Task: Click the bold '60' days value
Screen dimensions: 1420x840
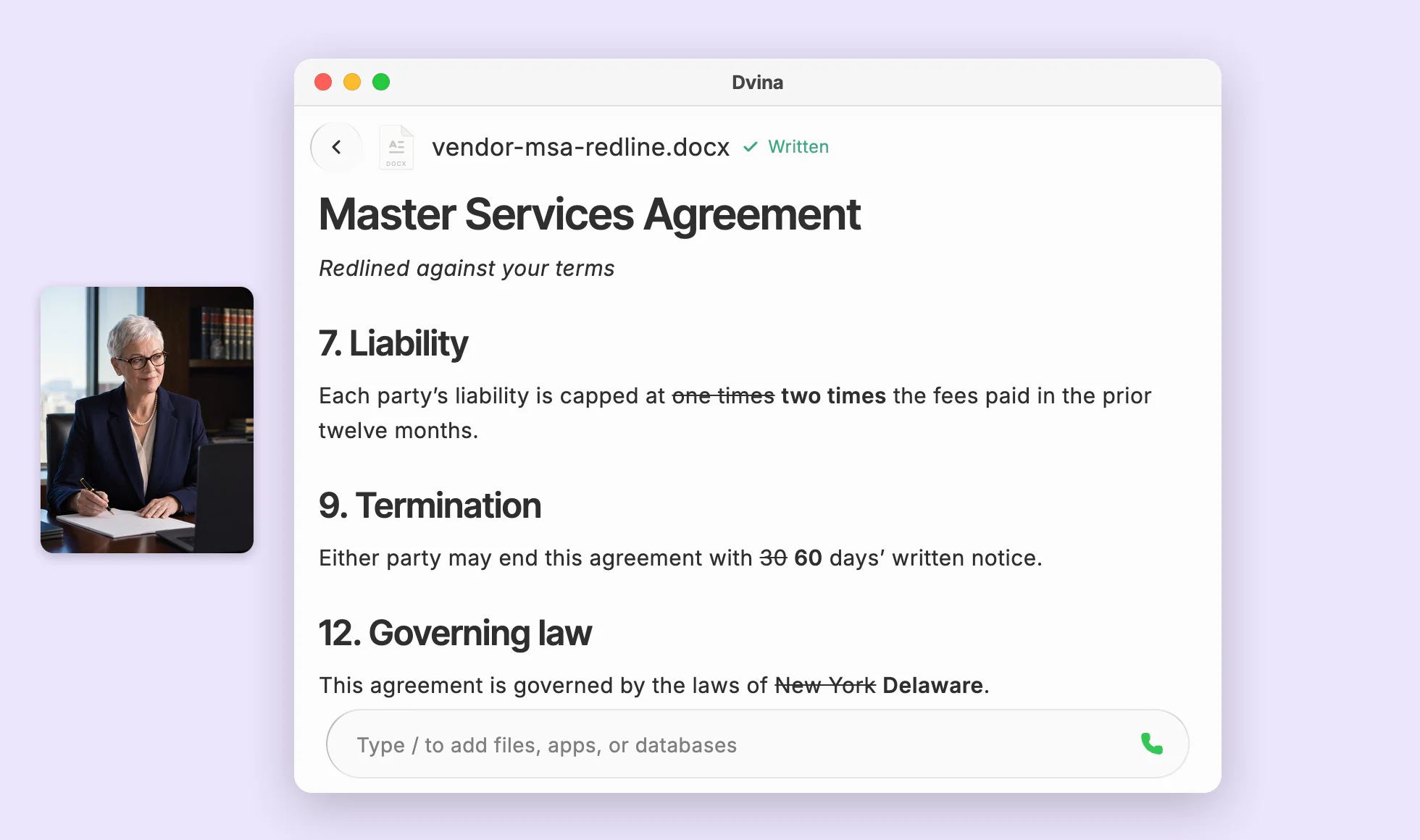Action: [x=808, y=558]
